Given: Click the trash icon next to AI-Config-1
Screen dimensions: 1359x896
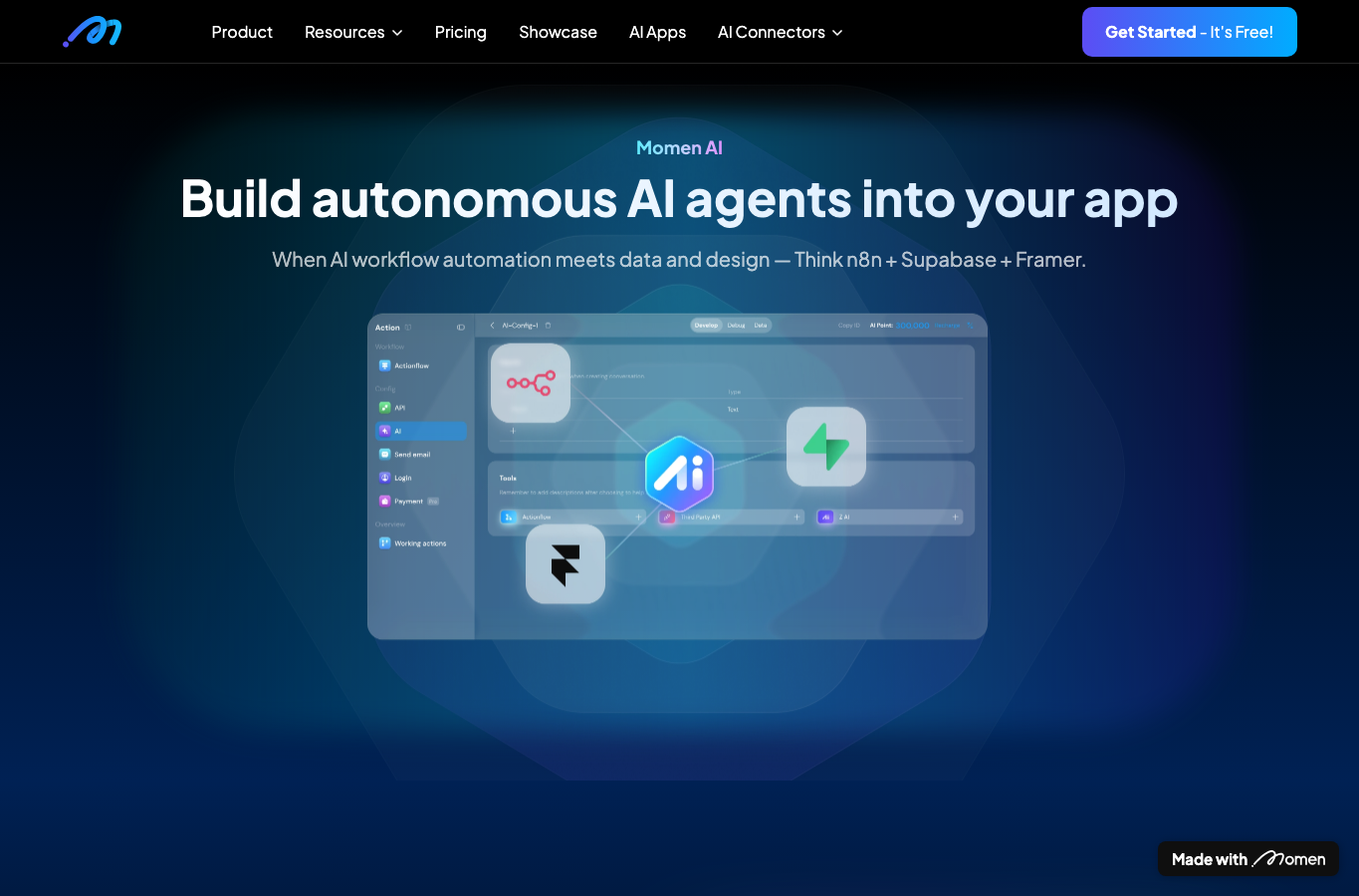Looking at the screenshot, I should coord(548,326).
